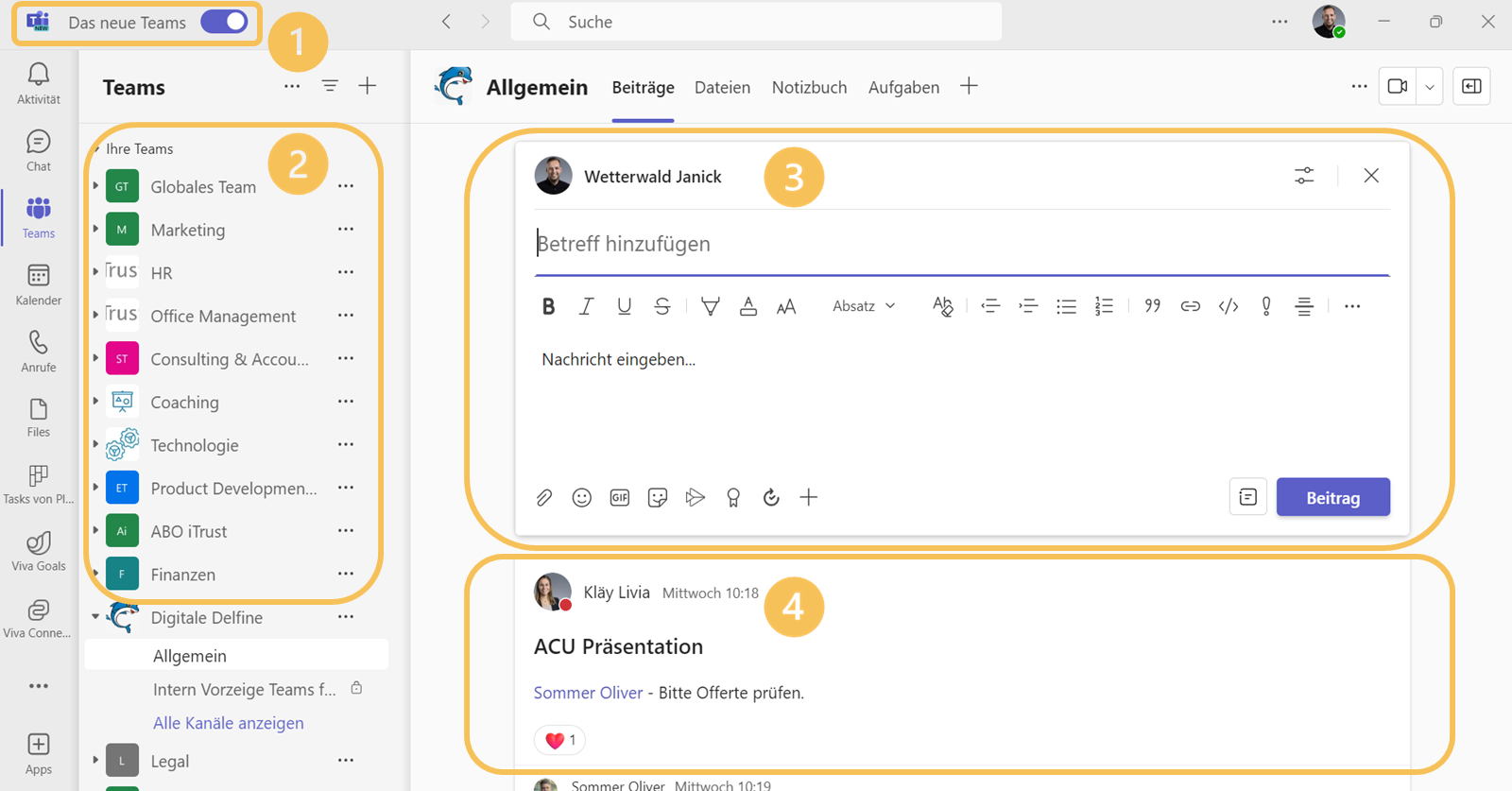This screenshot has width=1512, height=791.
Task: Open the profile avatar menu
Action: [1329, 21]
